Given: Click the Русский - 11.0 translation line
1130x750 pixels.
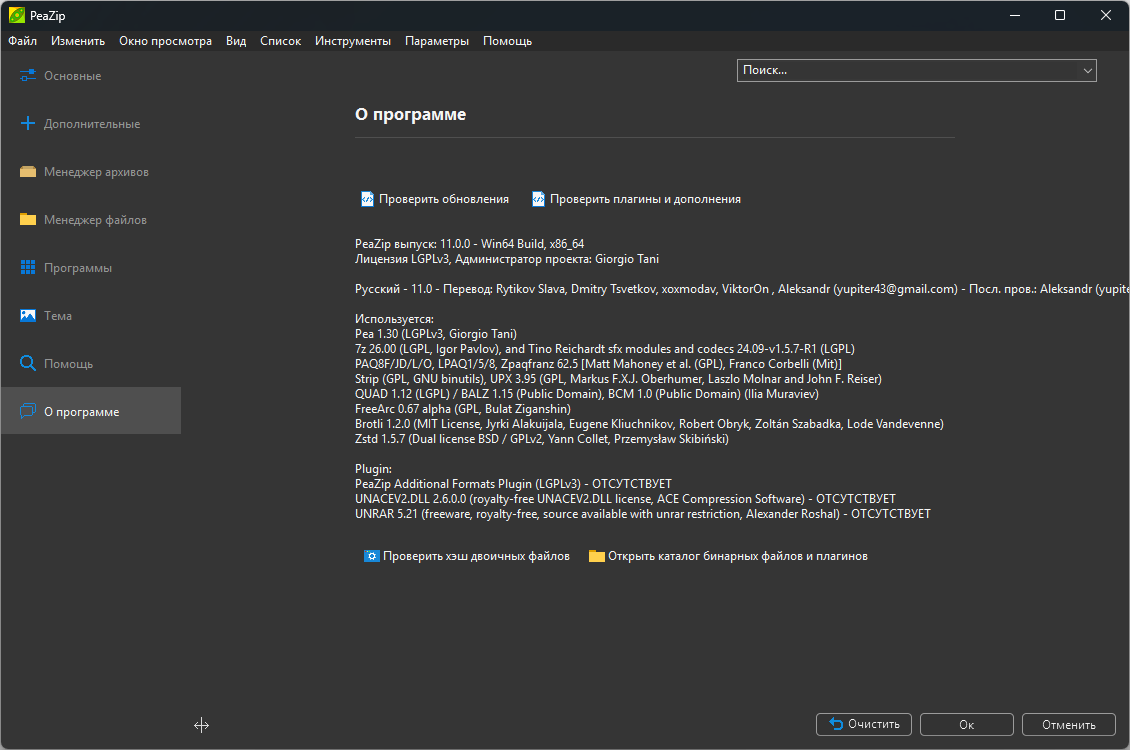Looking at the screenshot, I should 742,289.
